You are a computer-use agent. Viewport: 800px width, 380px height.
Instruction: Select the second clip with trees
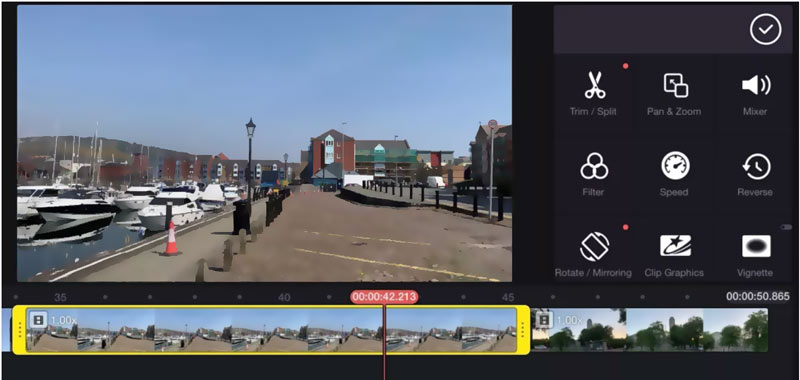[650, 330]
